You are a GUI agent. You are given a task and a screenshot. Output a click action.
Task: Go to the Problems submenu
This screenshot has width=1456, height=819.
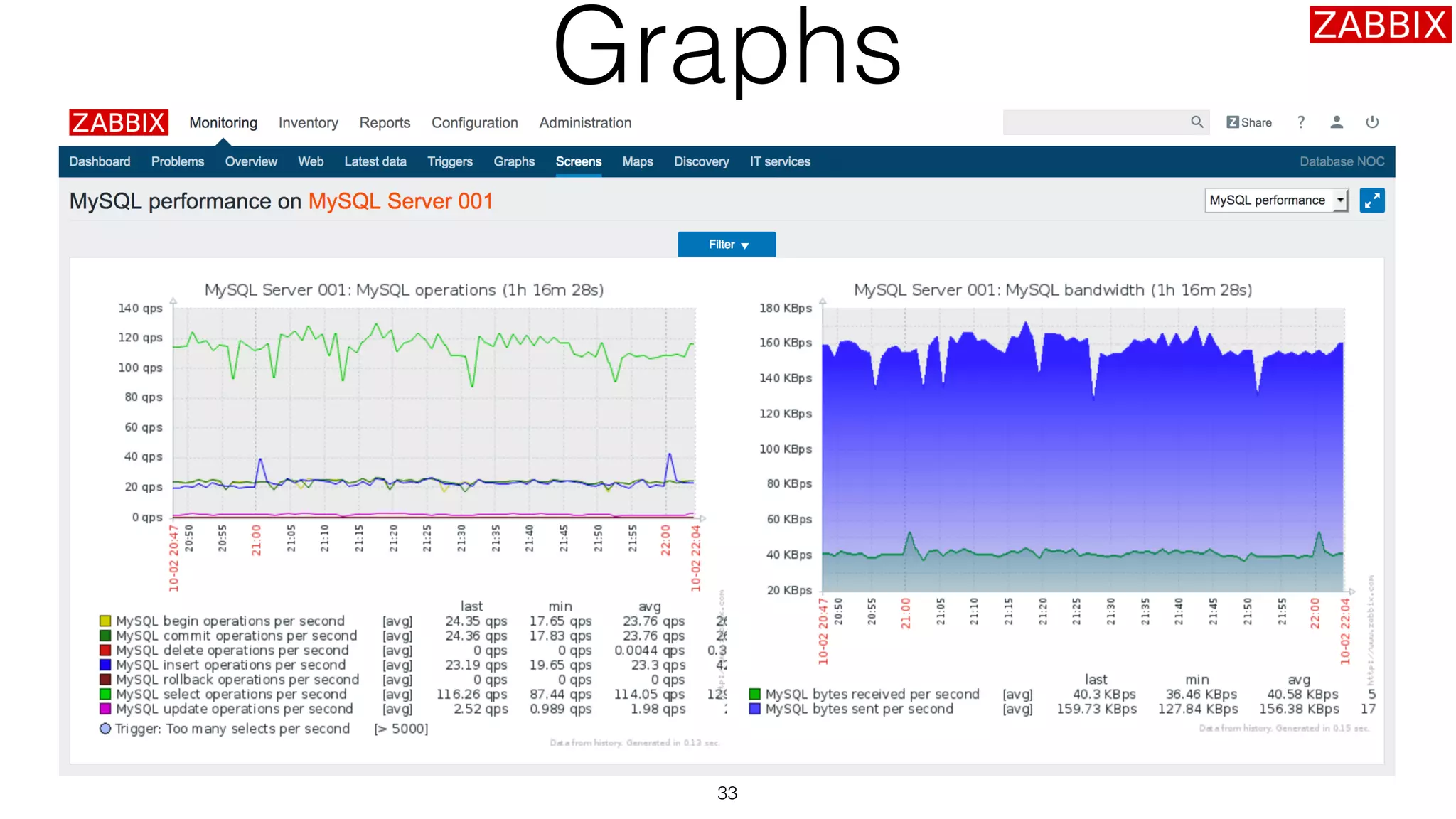point(178,161)
